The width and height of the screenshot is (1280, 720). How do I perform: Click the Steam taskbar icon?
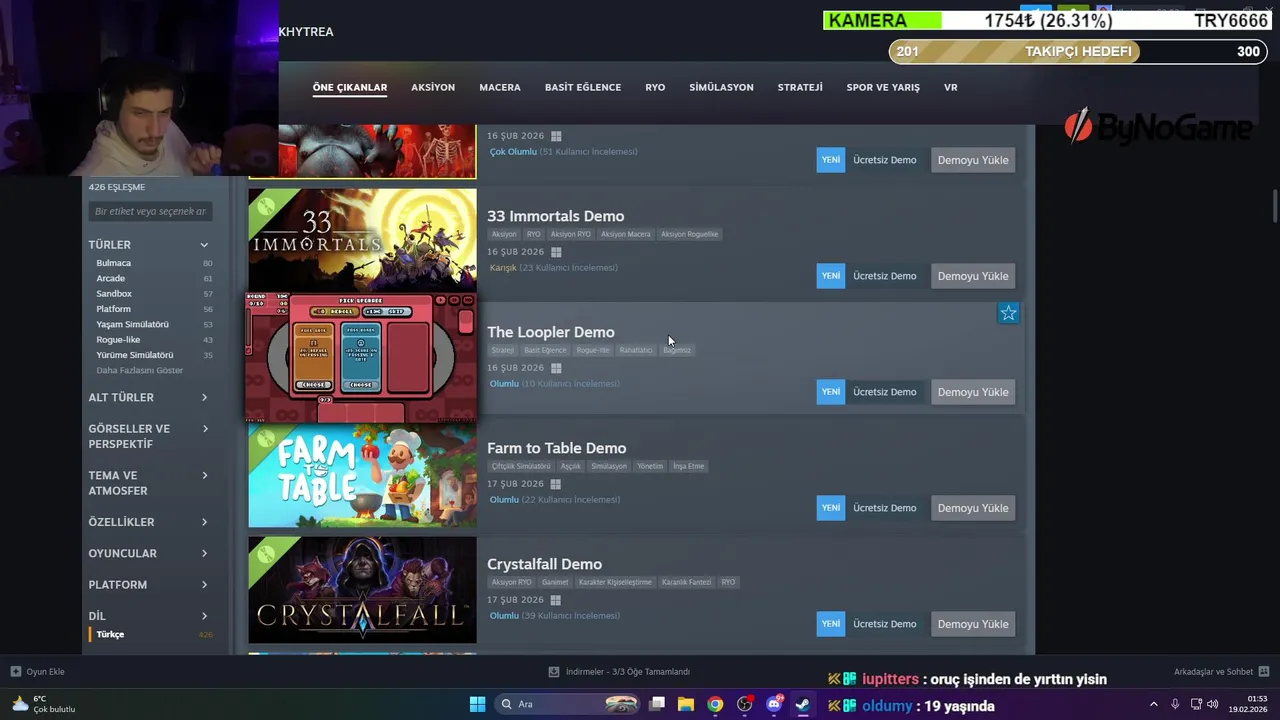point(802,704)
